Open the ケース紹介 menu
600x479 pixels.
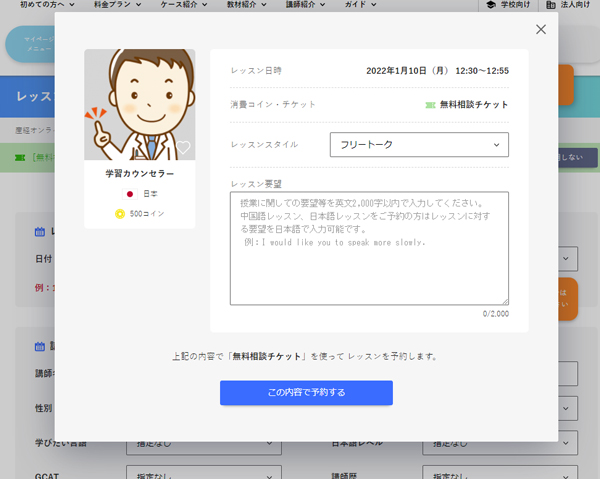point(182,5)
